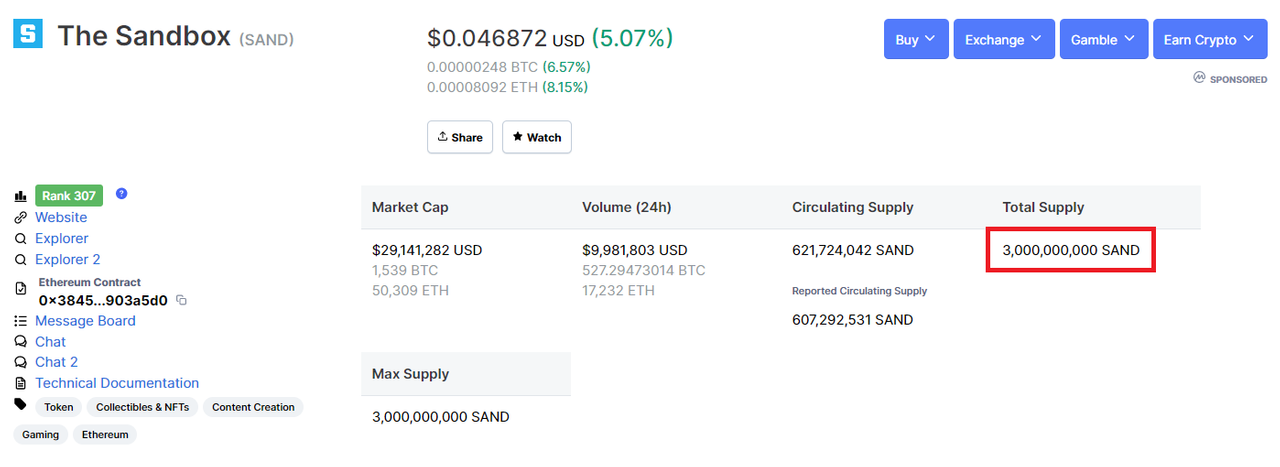Add SAND to watchlist with Watch
The height and width of the screenshot is (467, 1280).
(x=536, y=137)
